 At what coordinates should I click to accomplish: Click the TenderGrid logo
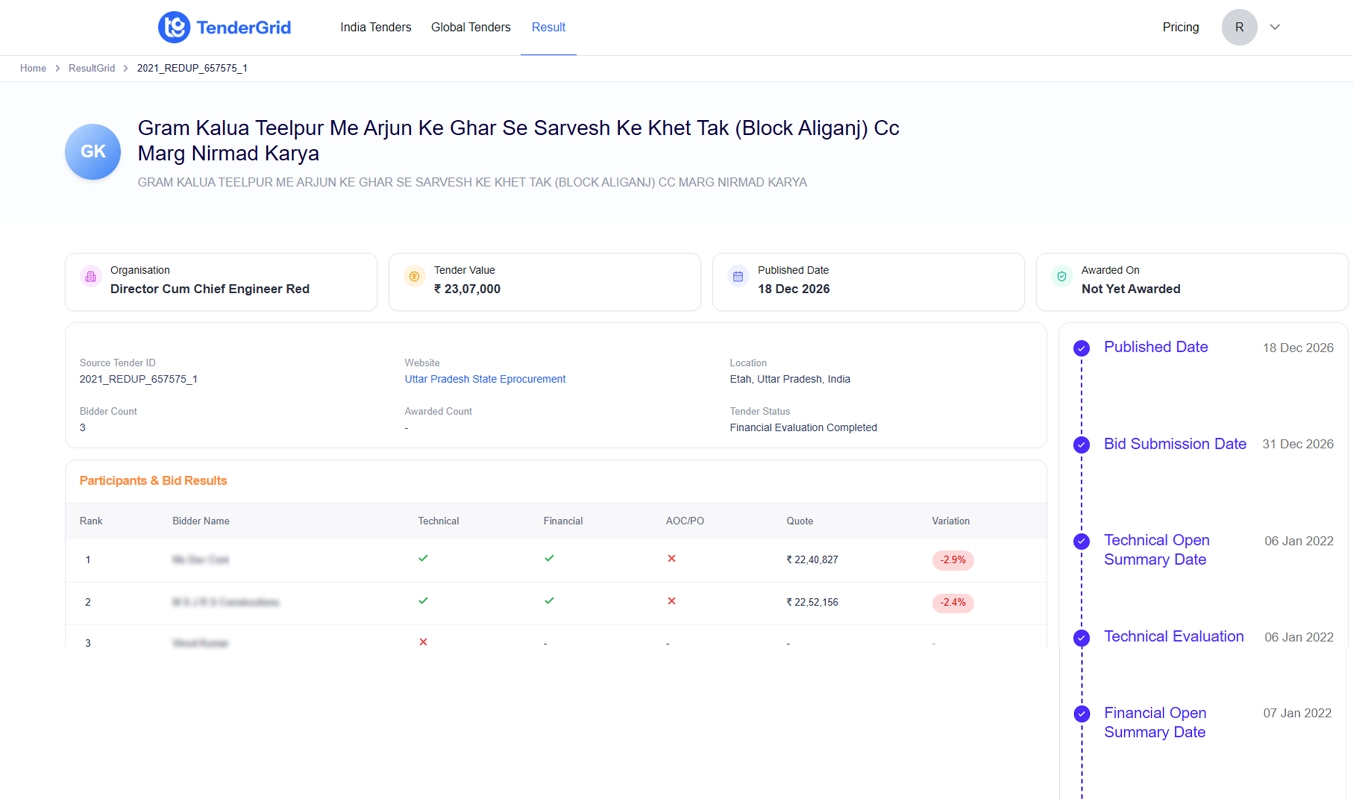[224, 27]
